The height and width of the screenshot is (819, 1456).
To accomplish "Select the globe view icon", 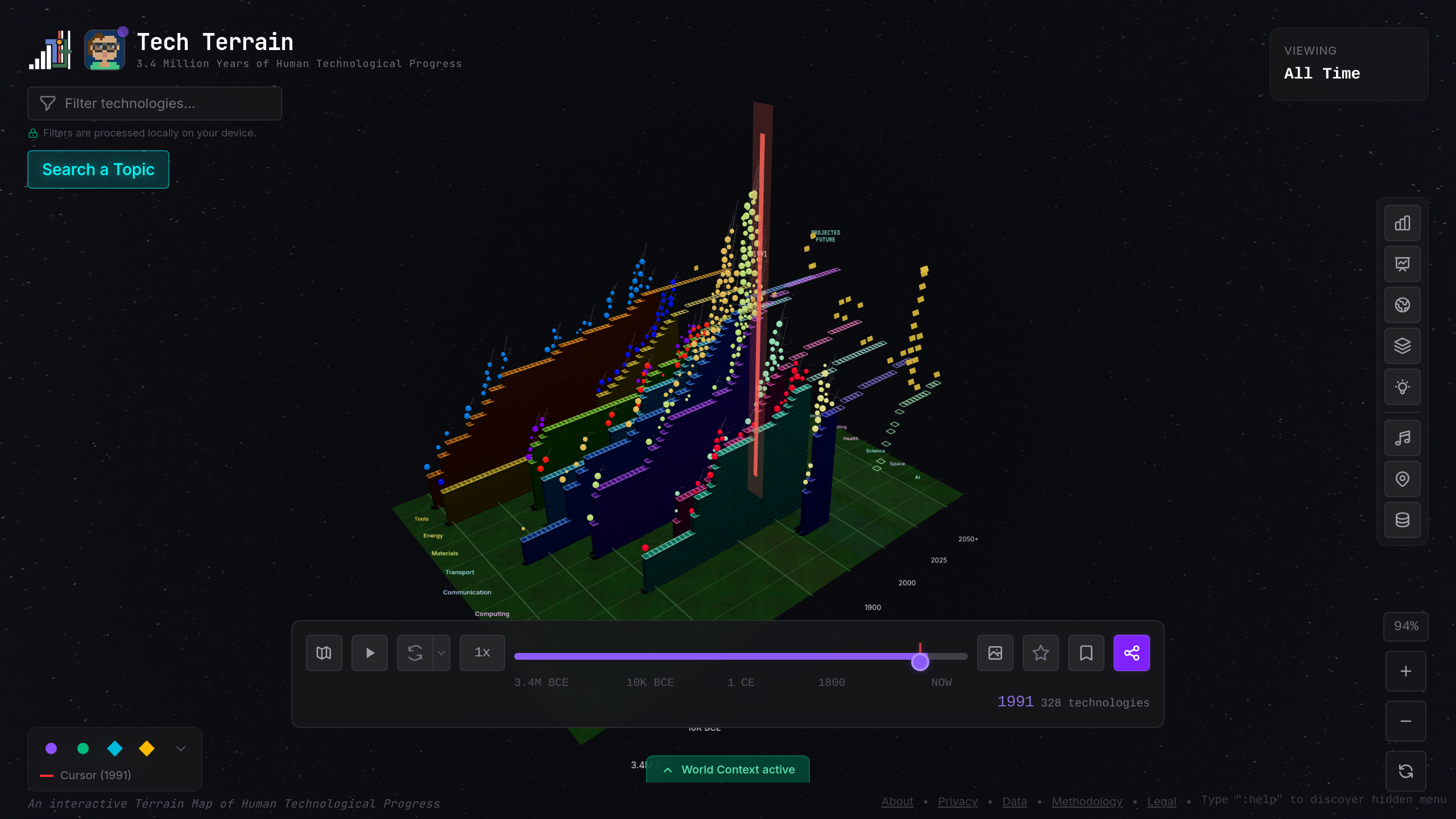I will [1401, 305].
